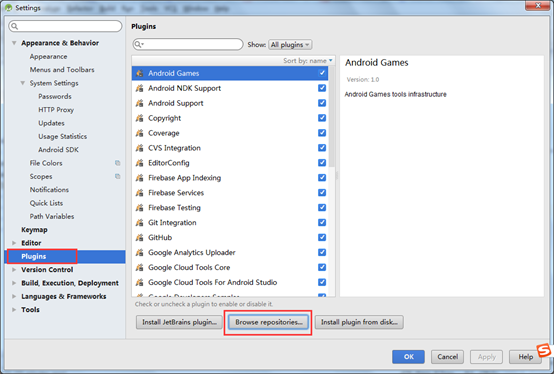Click the GitHub plugin icon

click(x=140, y=237)
